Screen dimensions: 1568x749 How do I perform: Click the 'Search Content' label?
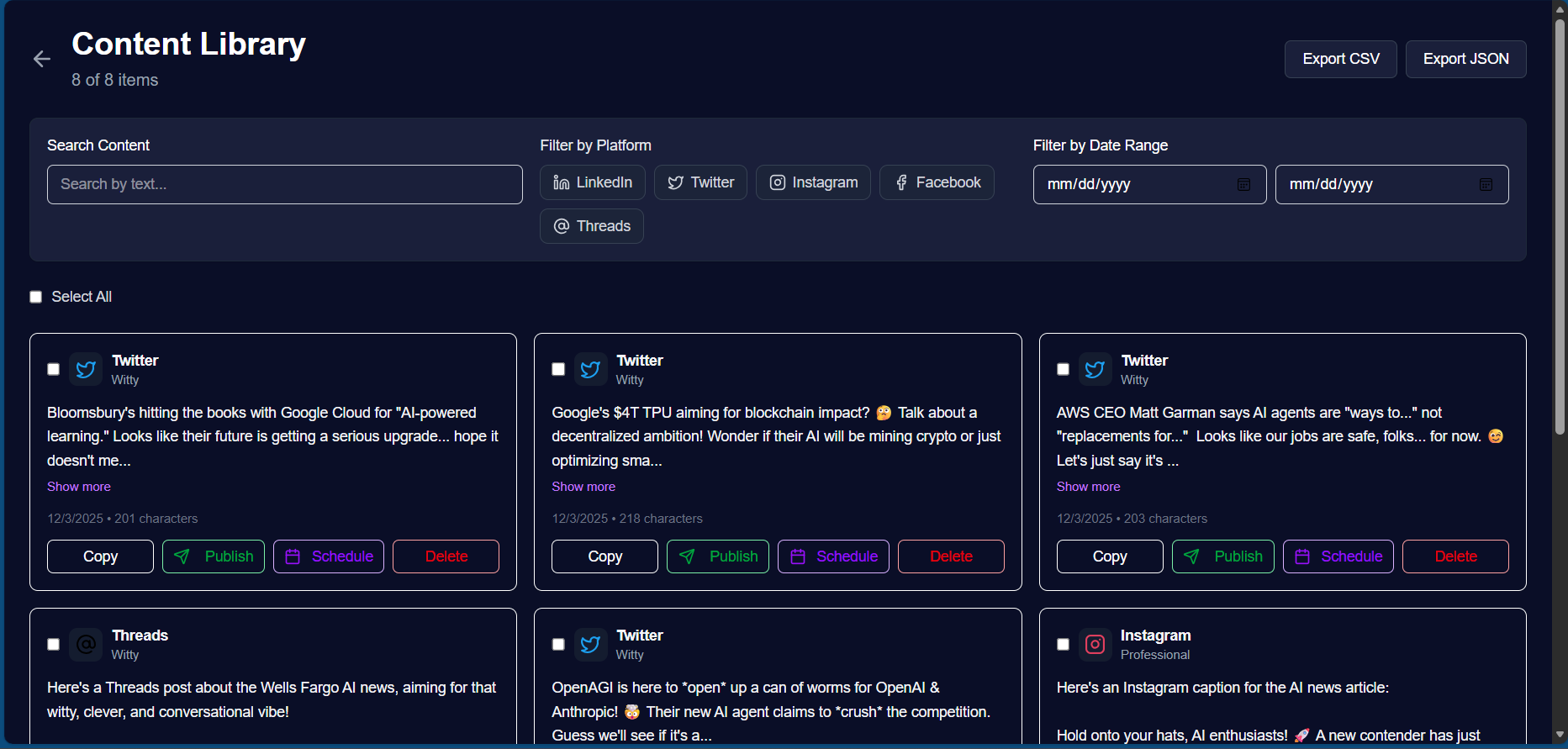pos(98,145)
